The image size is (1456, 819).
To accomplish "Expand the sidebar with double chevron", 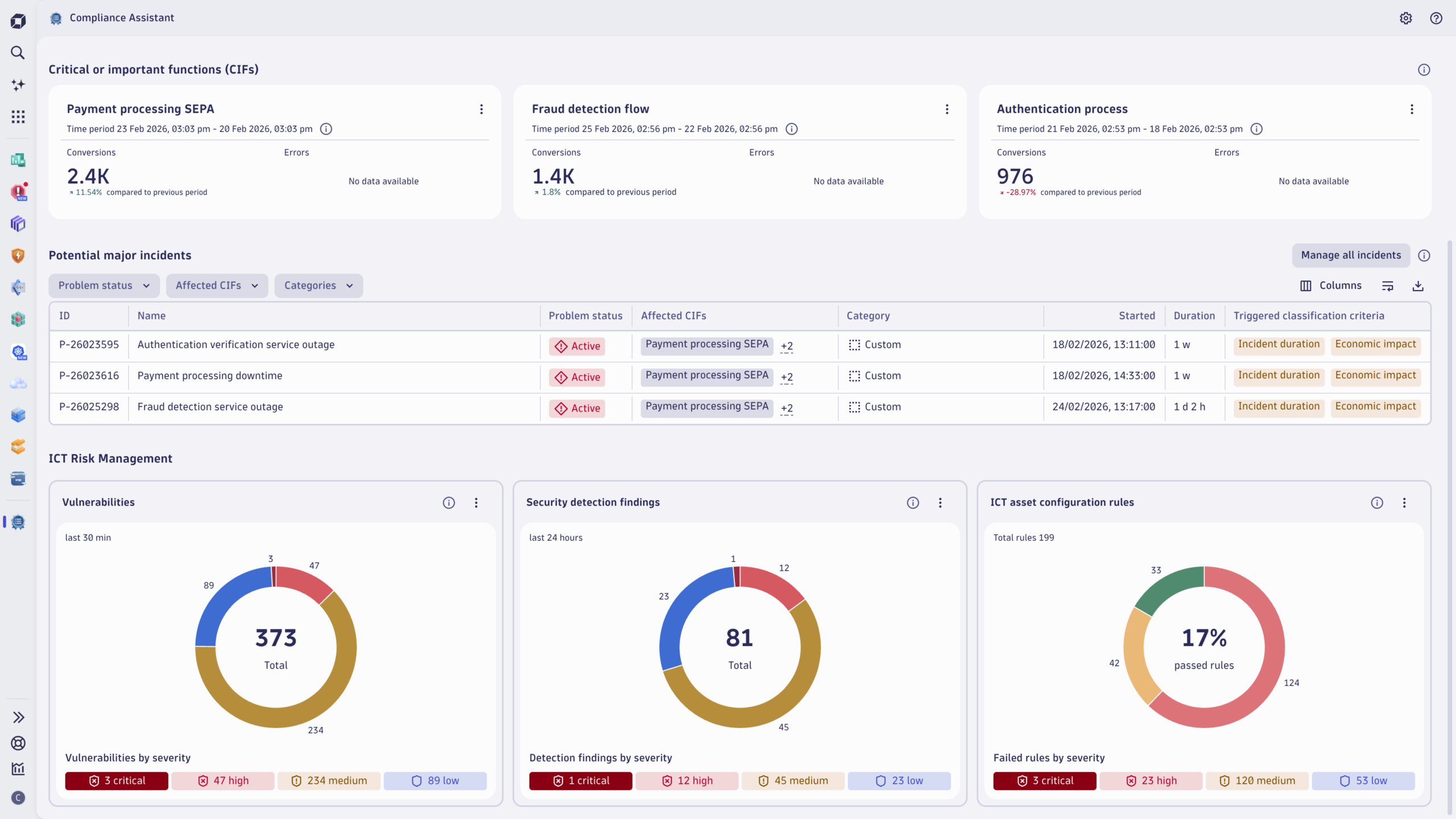I will 18,717.
